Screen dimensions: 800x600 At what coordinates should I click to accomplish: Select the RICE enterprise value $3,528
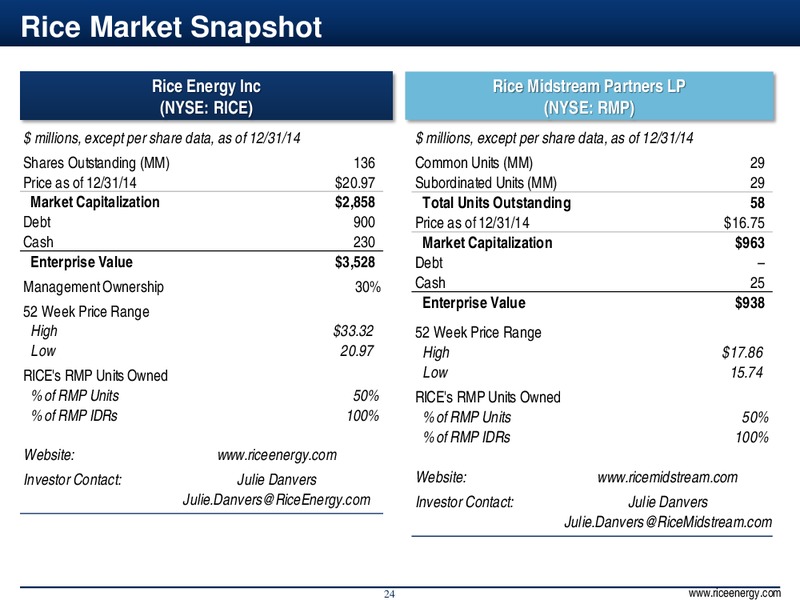coord(355,262)
